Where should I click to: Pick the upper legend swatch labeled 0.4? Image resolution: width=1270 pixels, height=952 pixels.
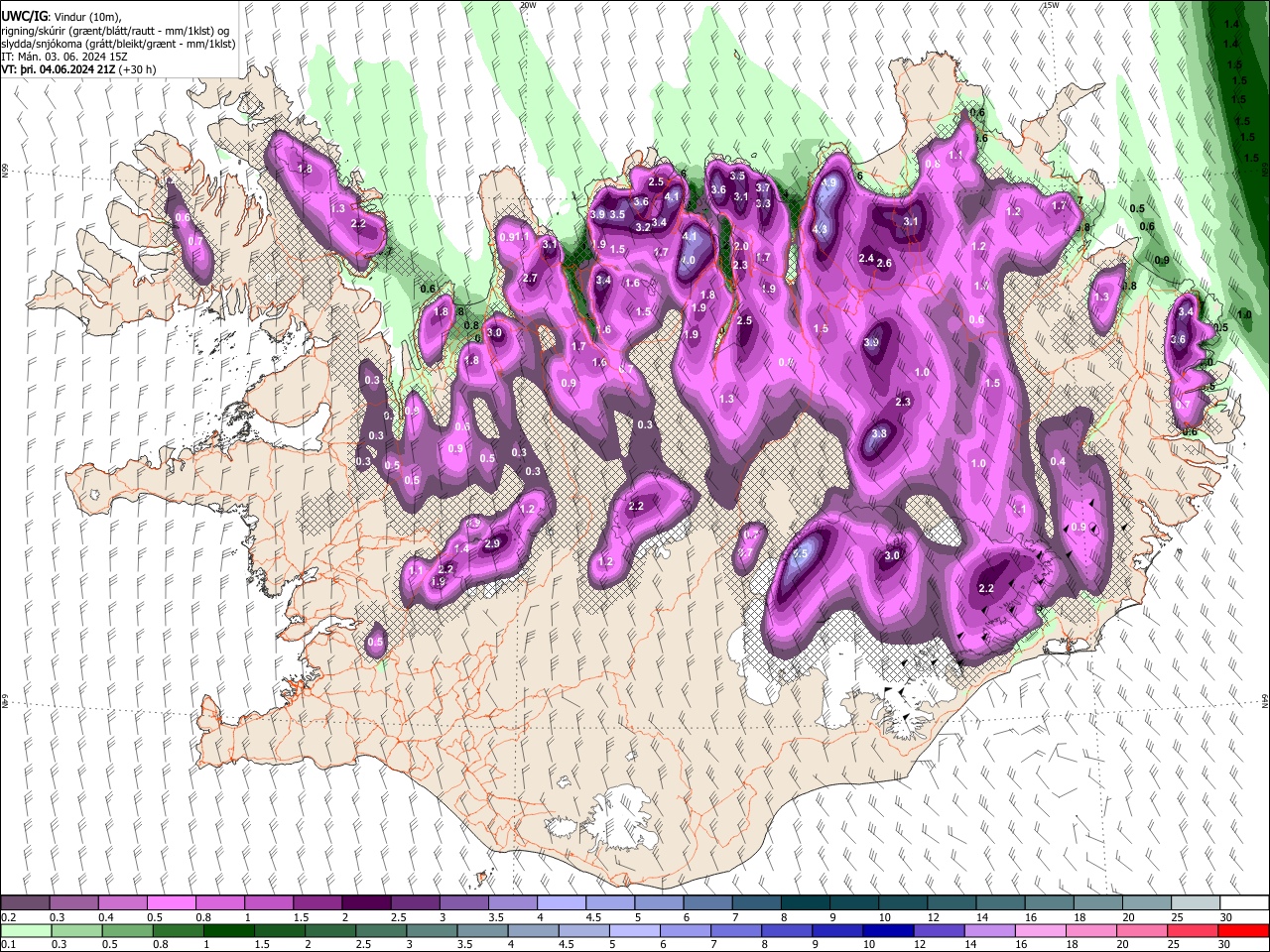(122, 903)
